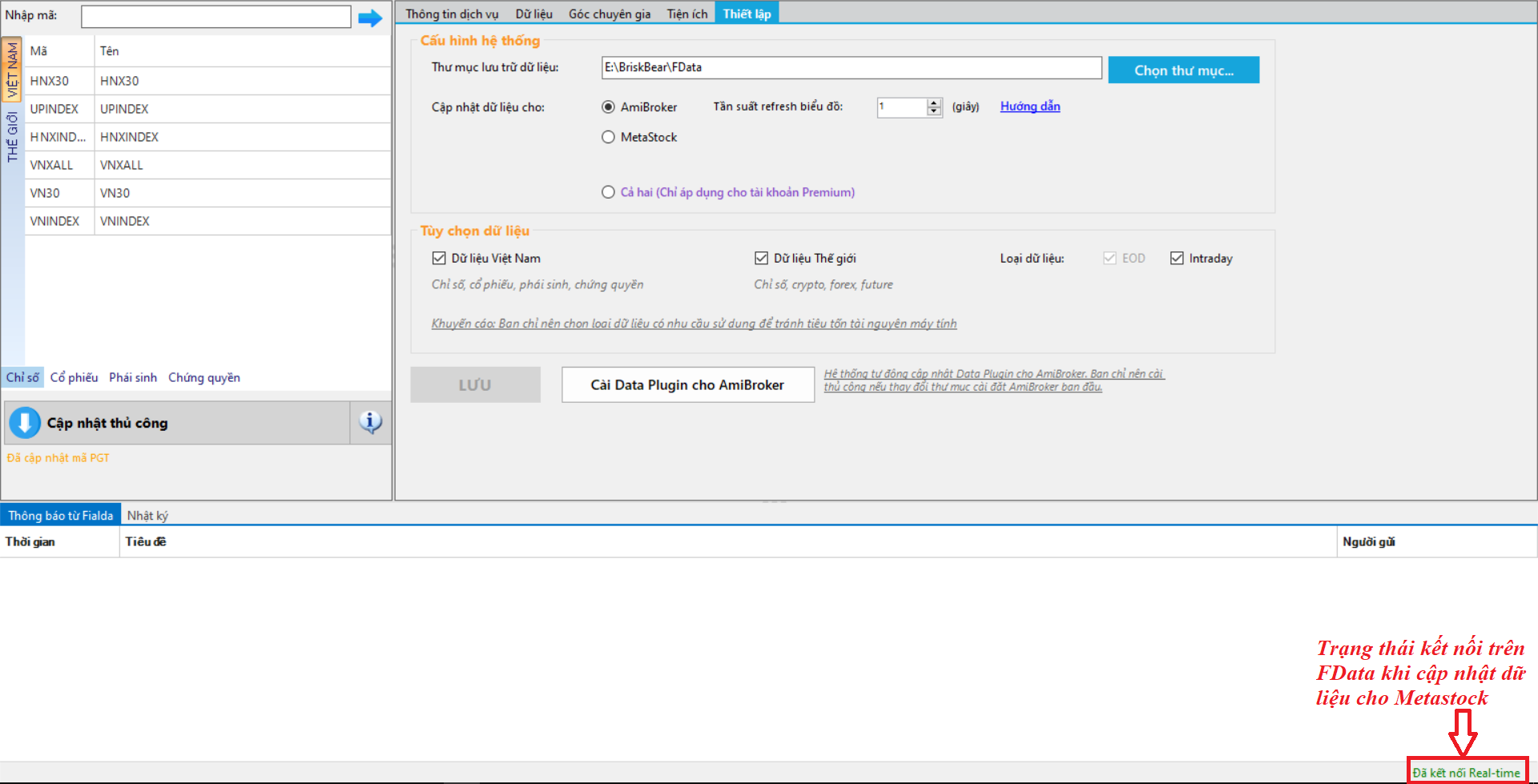Uncheck the Dữ liệu Thế giới checkbox
The height and width of the screenshot is (784, 1538).
[x=761, y=258]
